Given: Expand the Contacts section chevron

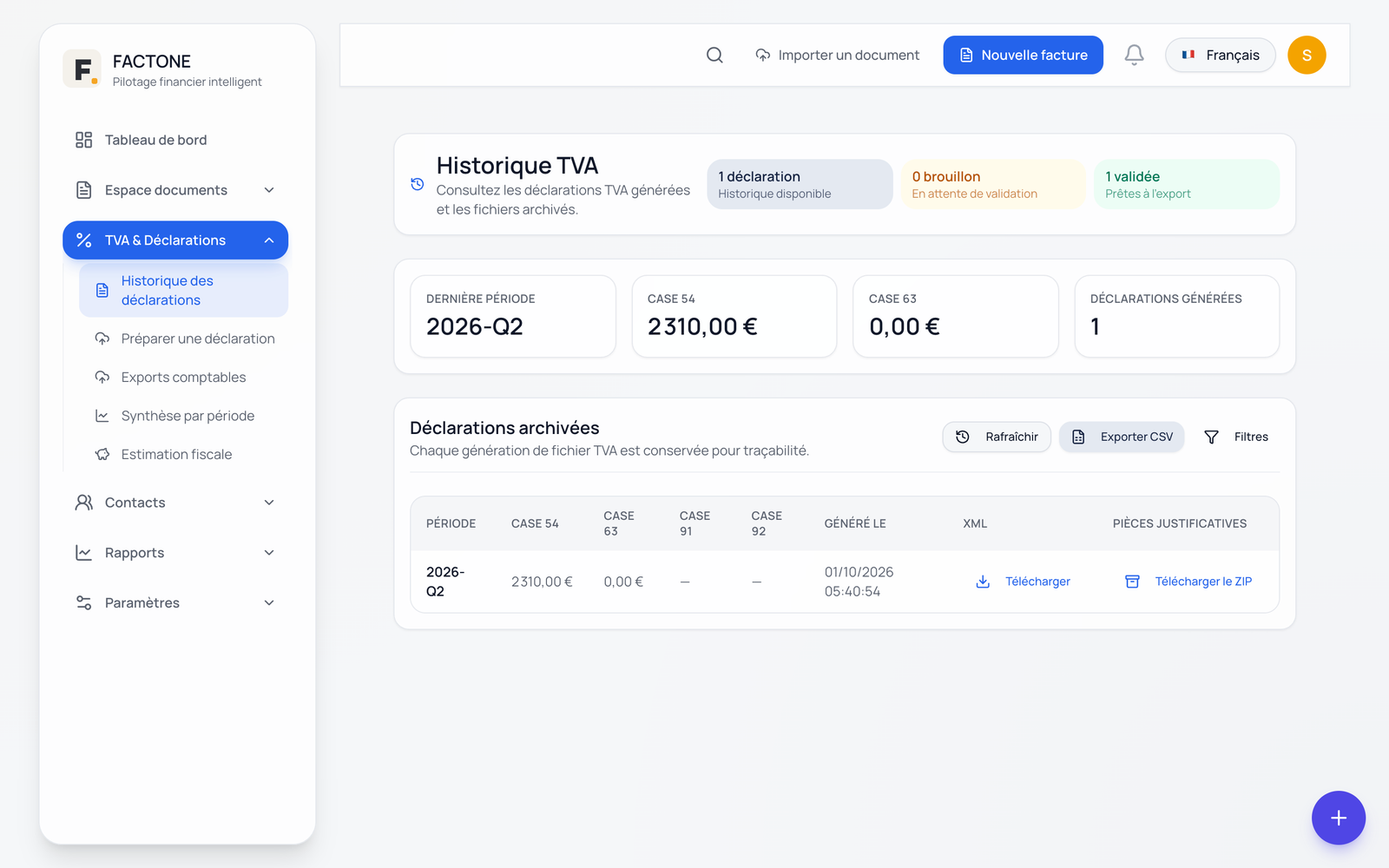Looking at the screenshot, I should point(269,503).
